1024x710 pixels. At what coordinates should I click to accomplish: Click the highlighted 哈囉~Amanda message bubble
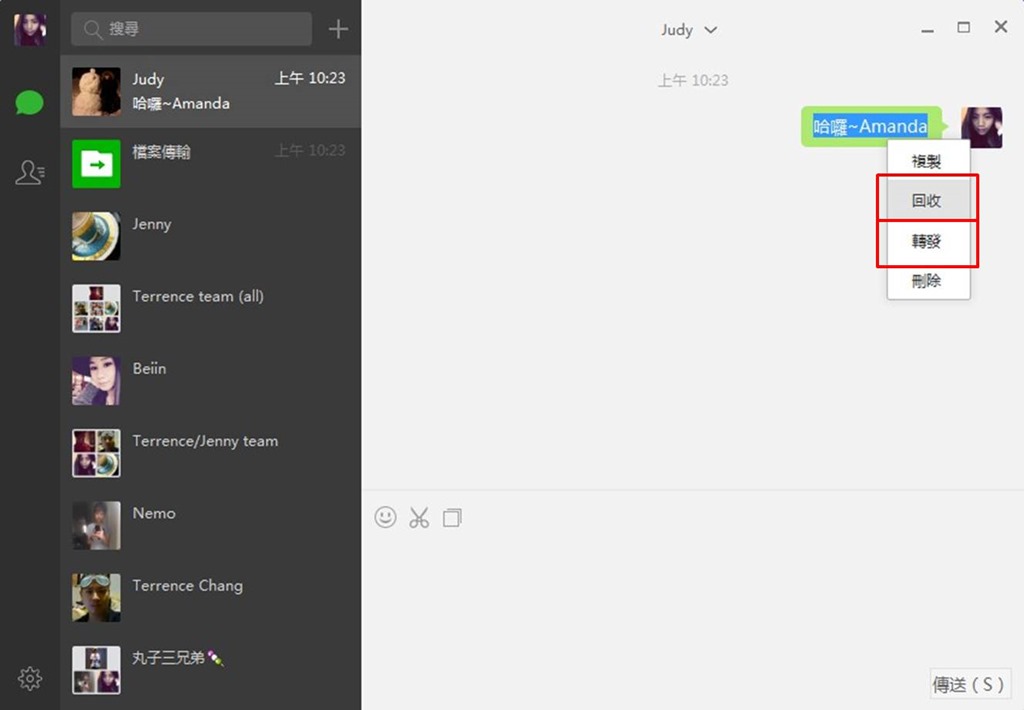872,126
